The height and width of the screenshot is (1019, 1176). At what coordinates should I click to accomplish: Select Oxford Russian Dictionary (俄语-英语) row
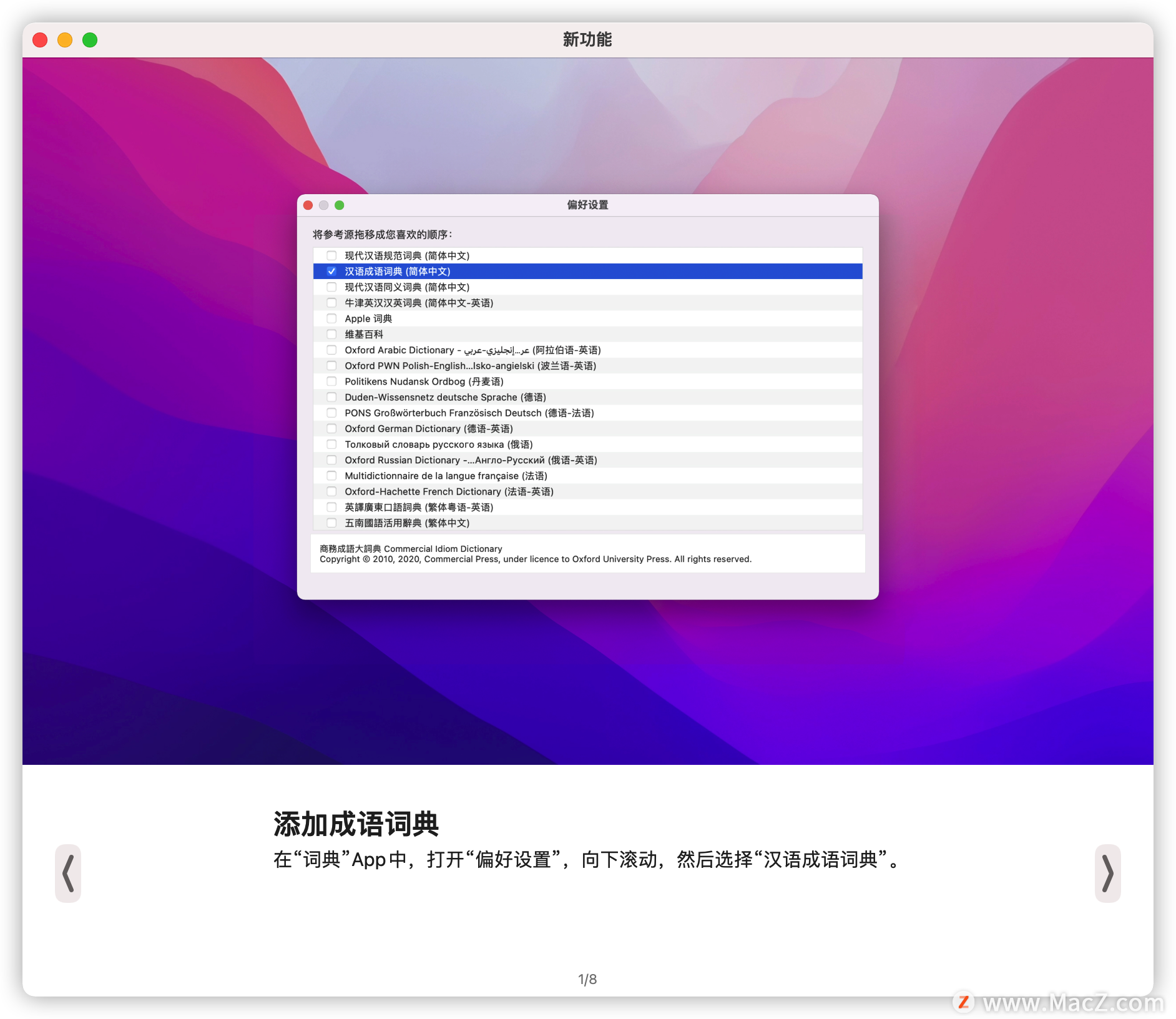coord(588,460)
